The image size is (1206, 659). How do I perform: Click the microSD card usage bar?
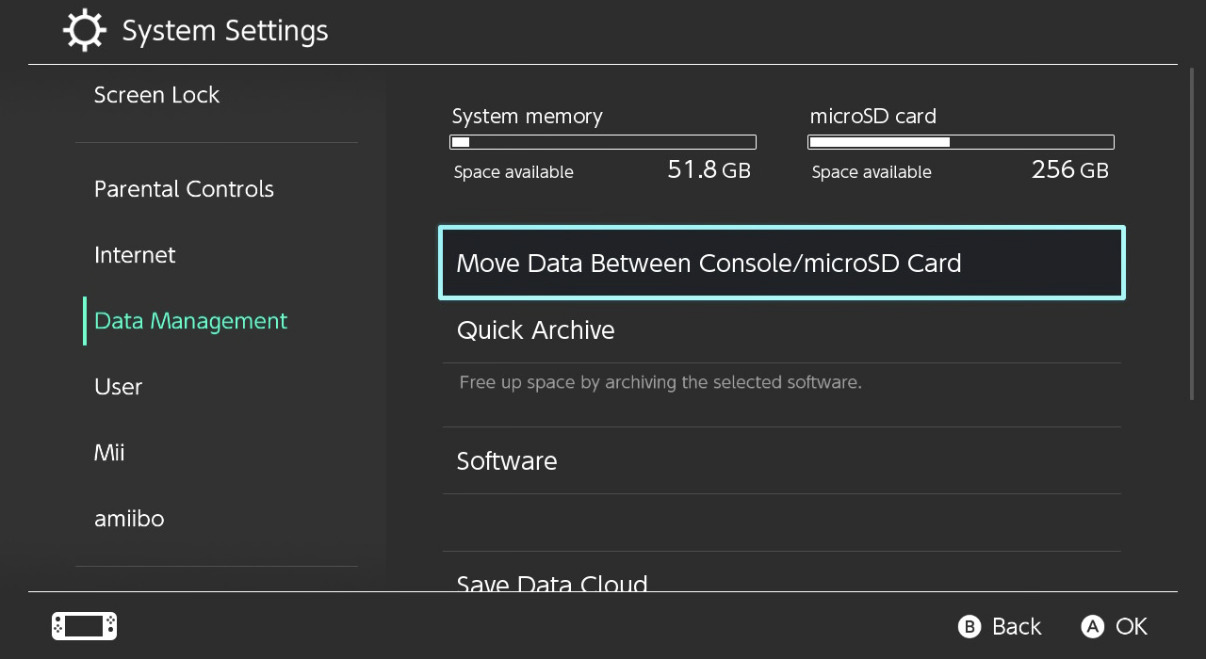[x=960, y=142]
